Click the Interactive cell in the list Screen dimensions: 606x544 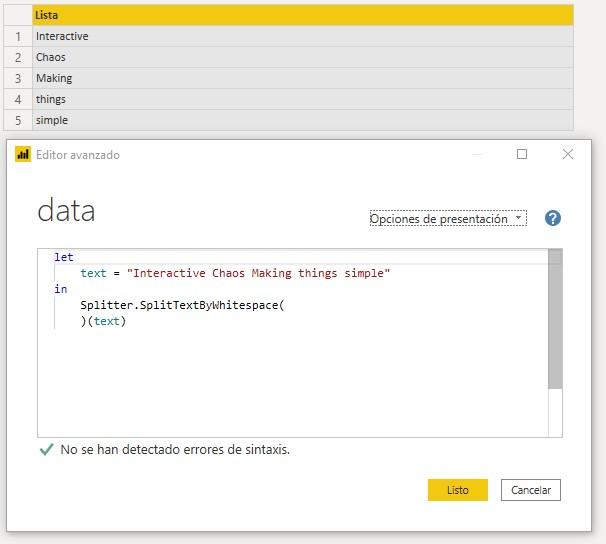pyautogui.click(x=62, y=36)
